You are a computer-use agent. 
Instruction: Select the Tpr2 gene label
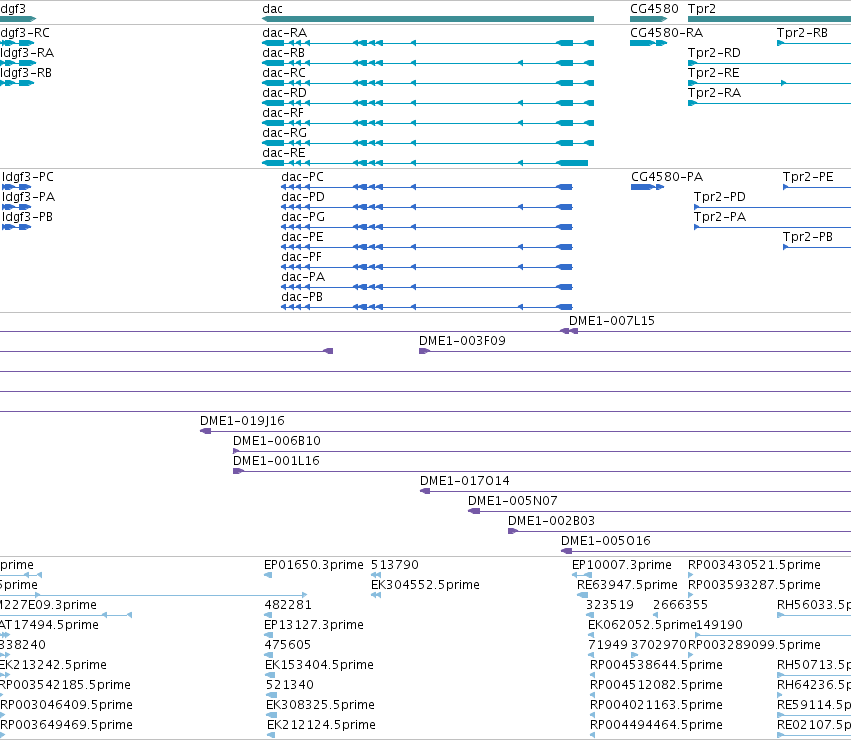coord(702,9)
